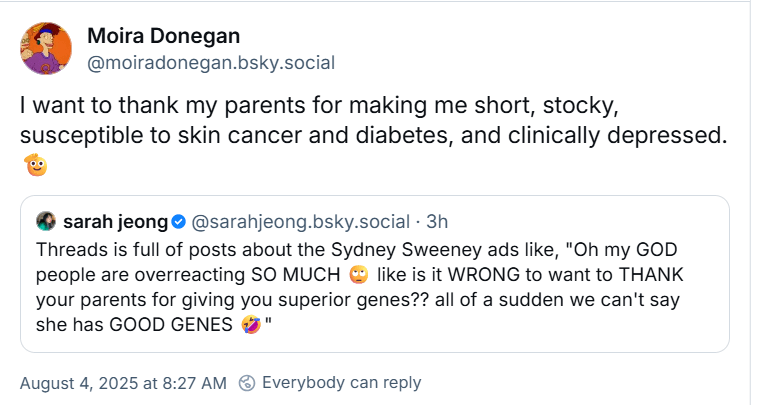This screenshot has height=405, width=758.
Task: Click the 3h timestamp on the quoted post
Action: 437,220
